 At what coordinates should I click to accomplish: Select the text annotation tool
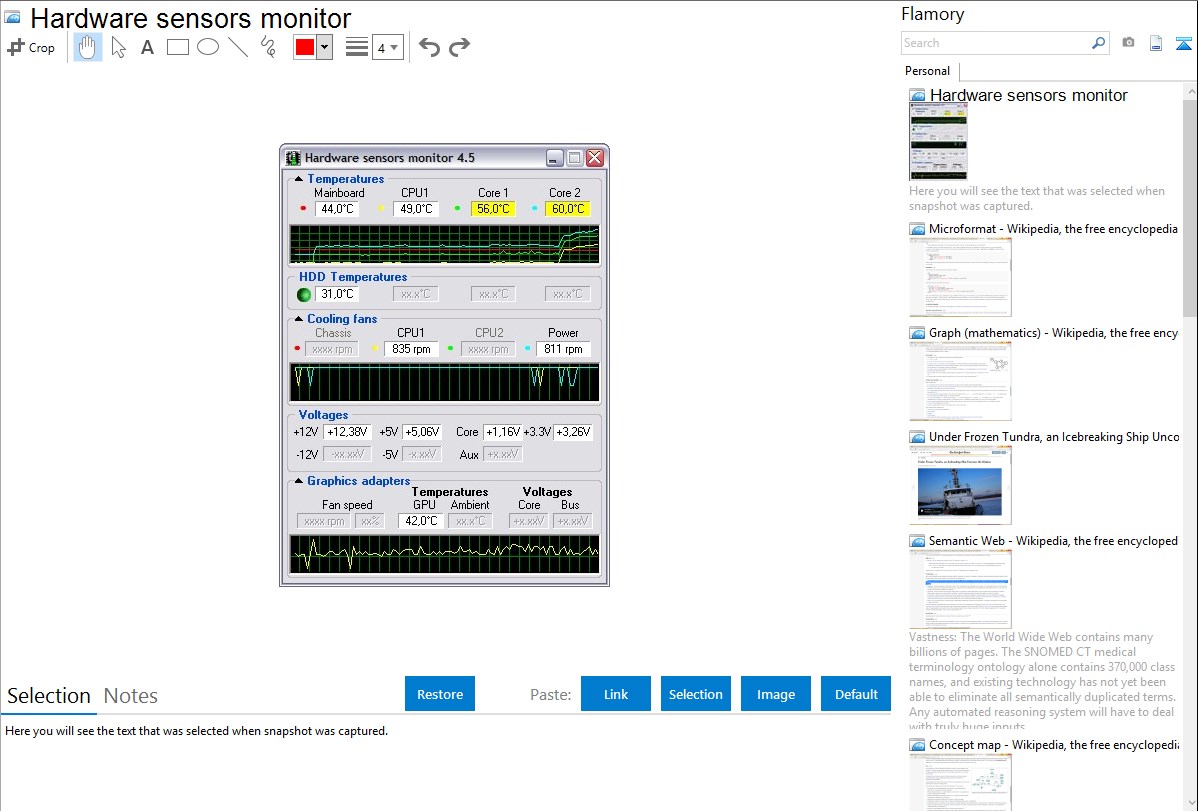(x=147, y=47)
